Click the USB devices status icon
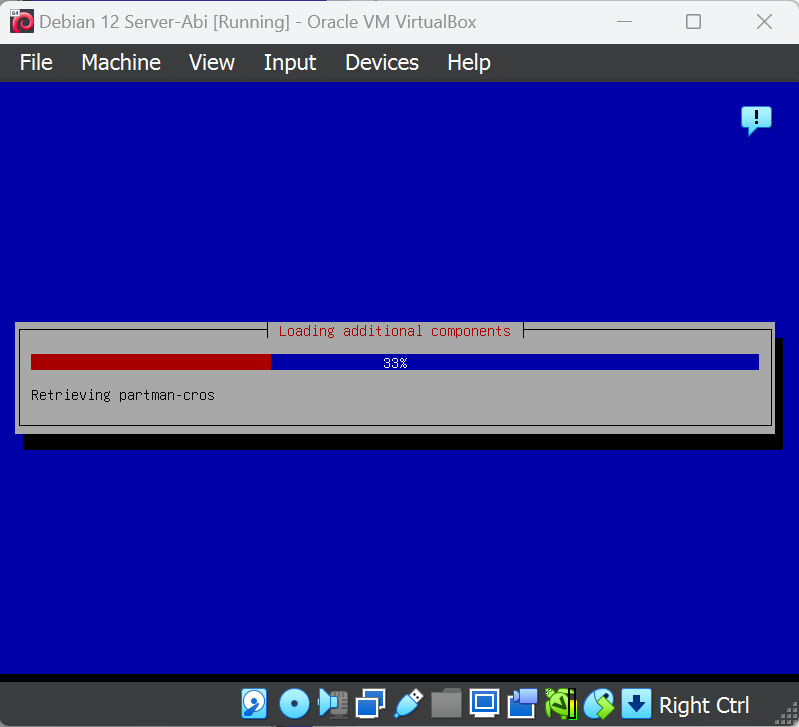Screen dimensions: 799x727 point(409,704)
